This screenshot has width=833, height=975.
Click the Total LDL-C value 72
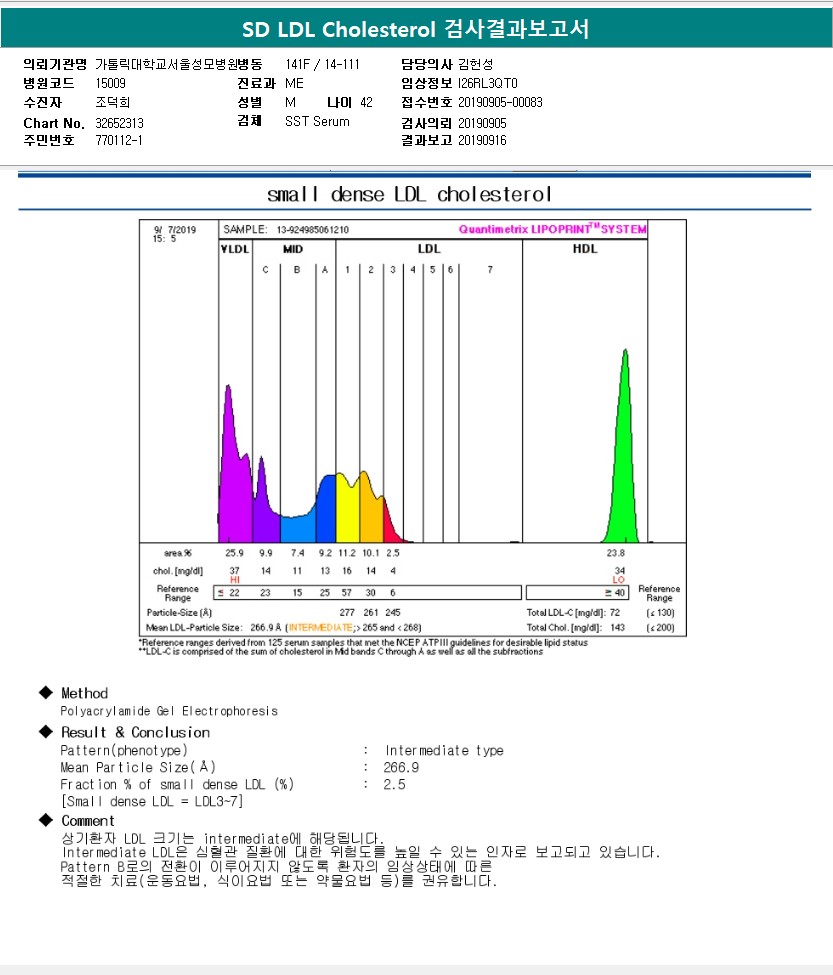(614, 612)
